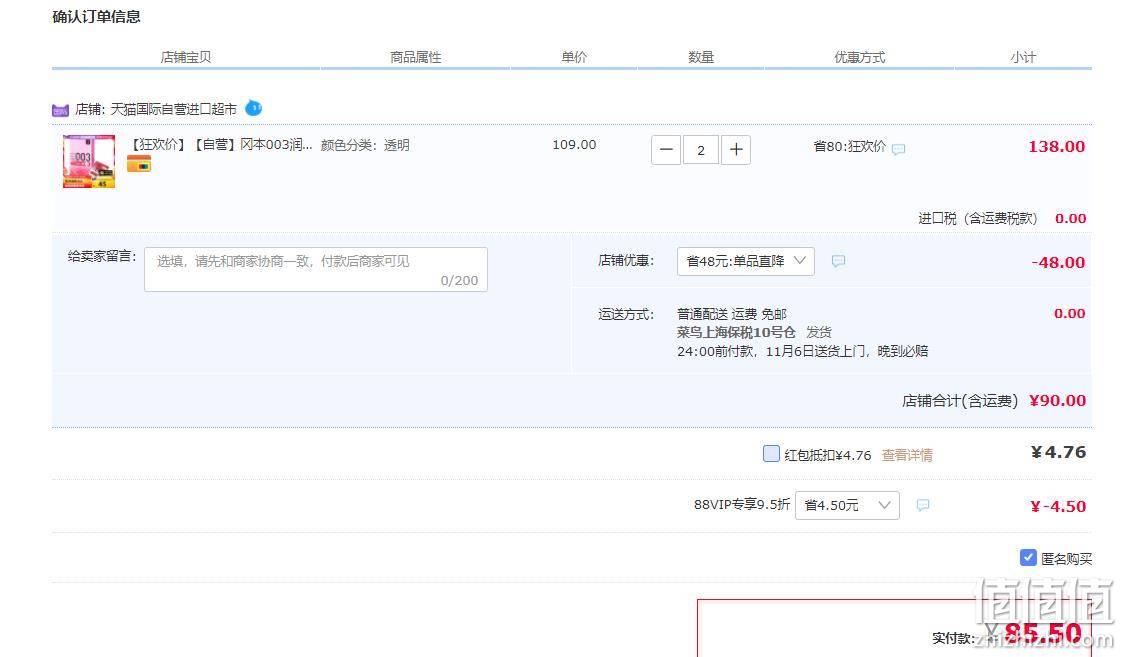The image size is (1123, 657).
Task: Open the product thumbnail image
Action: (x=89, y=161)
